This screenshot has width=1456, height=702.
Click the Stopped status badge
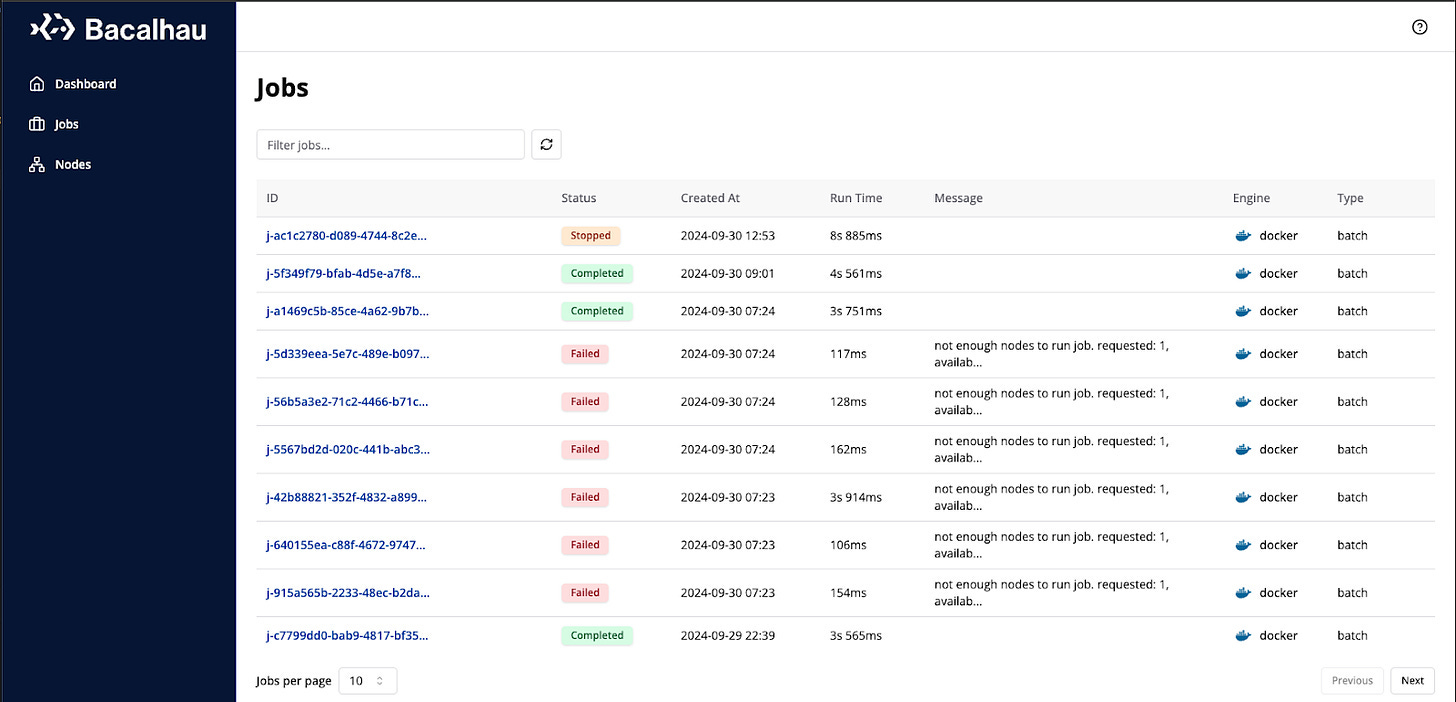591,236
